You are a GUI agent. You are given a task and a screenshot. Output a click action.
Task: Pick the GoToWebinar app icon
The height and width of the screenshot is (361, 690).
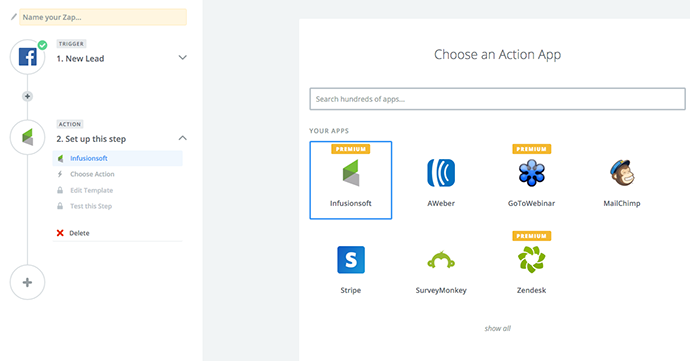click(x=532, y=173)
